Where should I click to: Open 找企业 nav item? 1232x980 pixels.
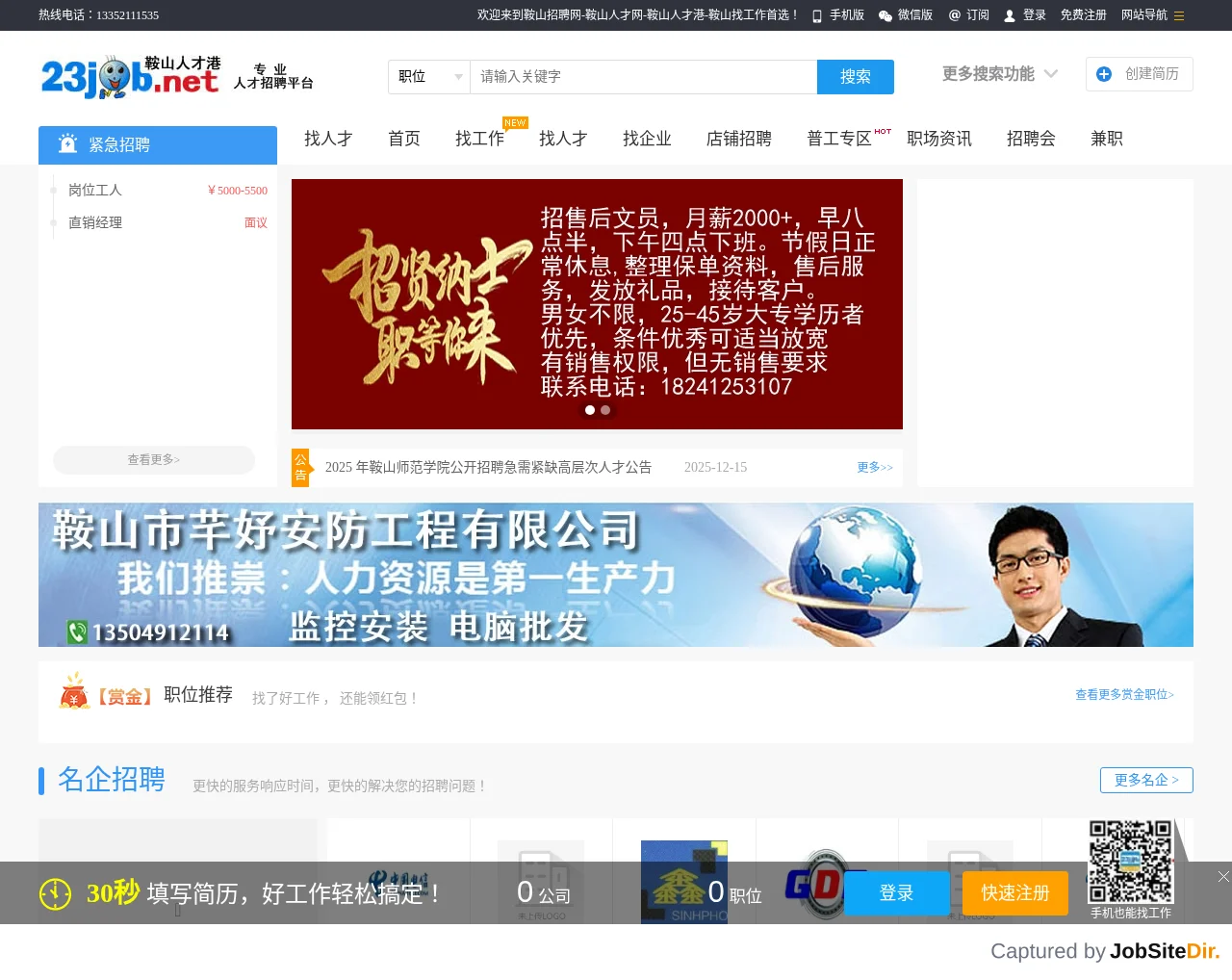[x=647, y=139]
